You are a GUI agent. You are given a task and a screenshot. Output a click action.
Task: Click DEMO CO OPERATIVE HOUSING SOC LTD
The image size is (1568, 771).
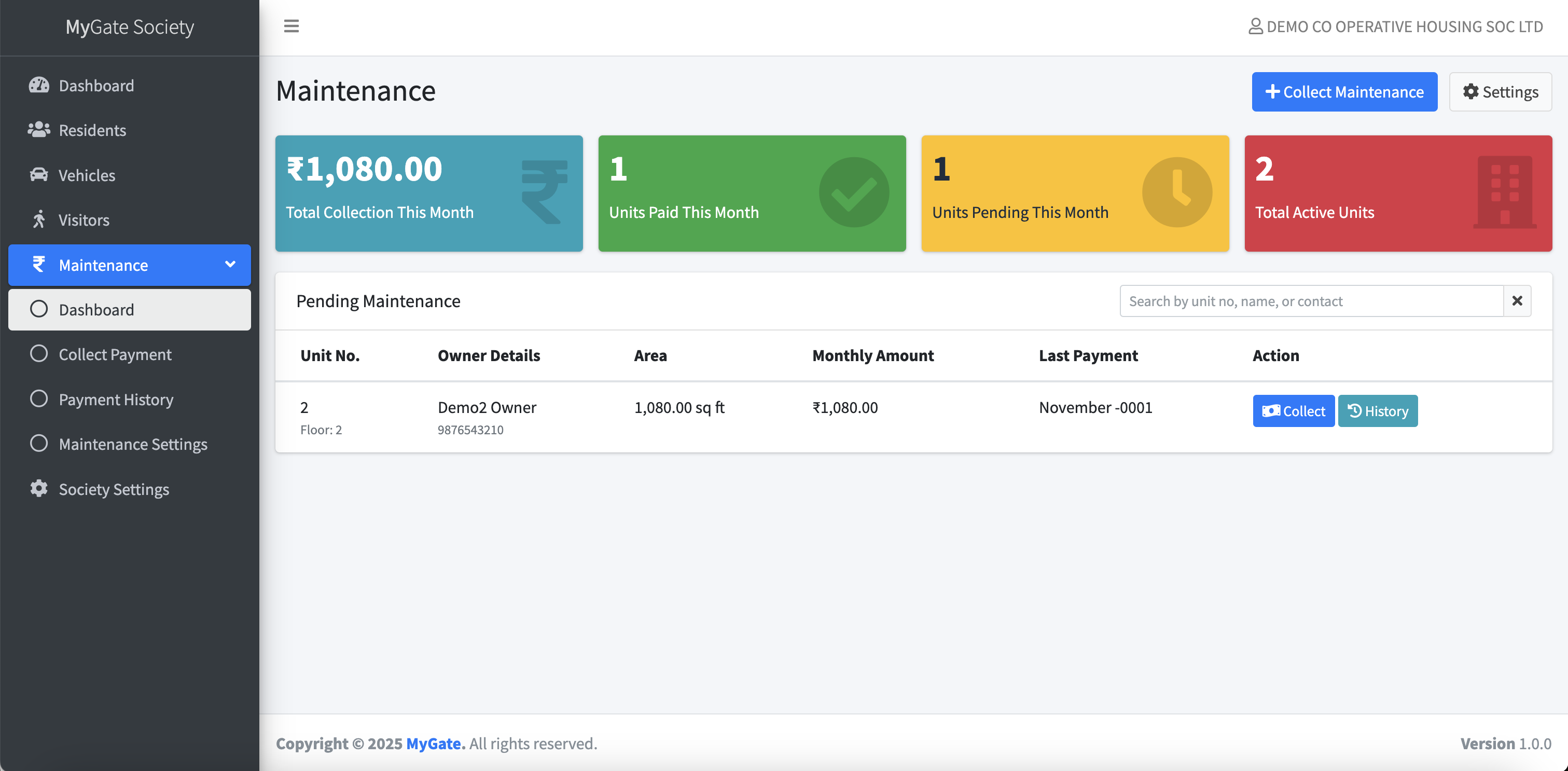[x=1405, y=26]
